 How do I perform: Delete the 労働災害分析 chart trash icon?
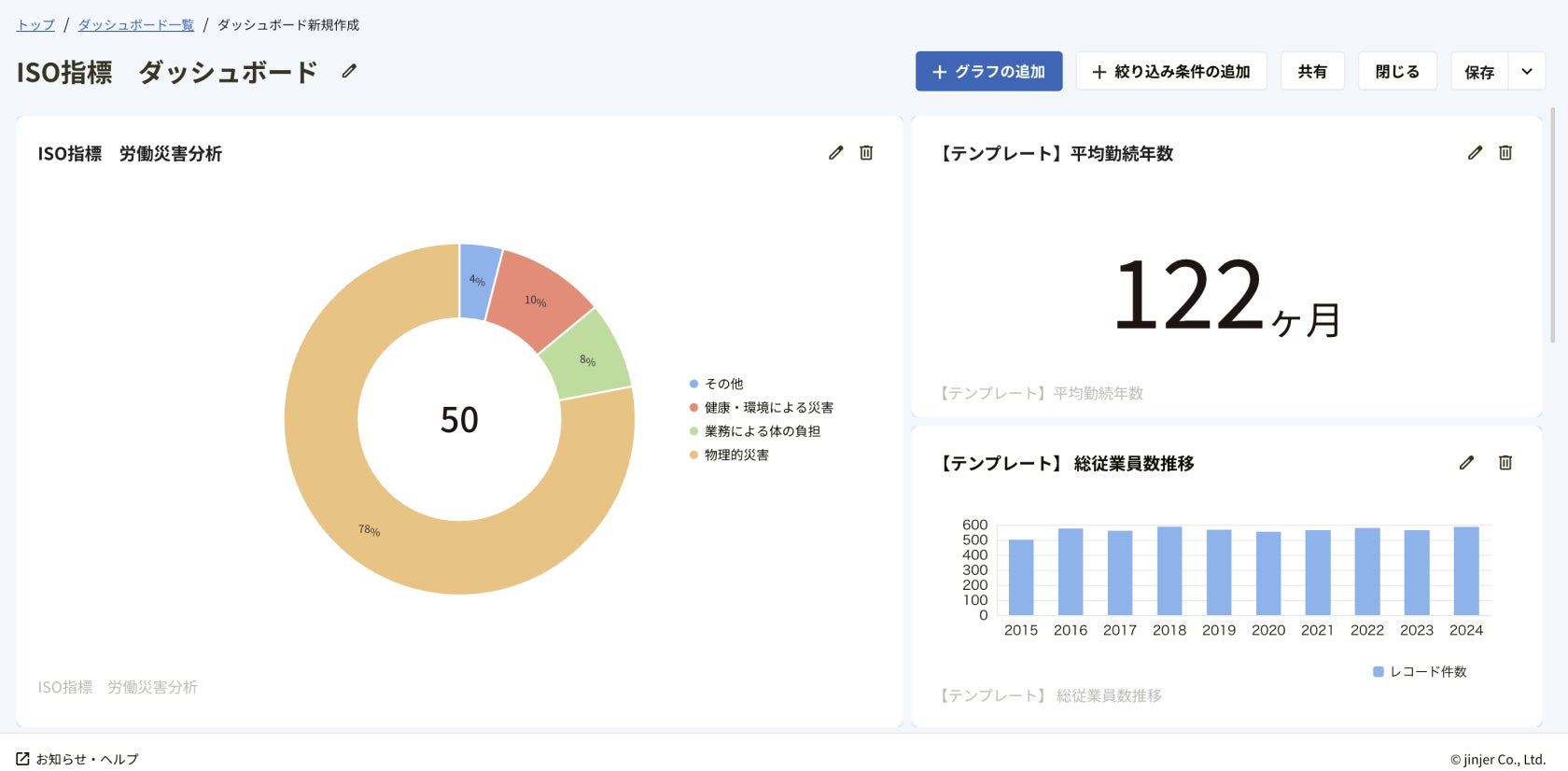(x=866, y=152)
